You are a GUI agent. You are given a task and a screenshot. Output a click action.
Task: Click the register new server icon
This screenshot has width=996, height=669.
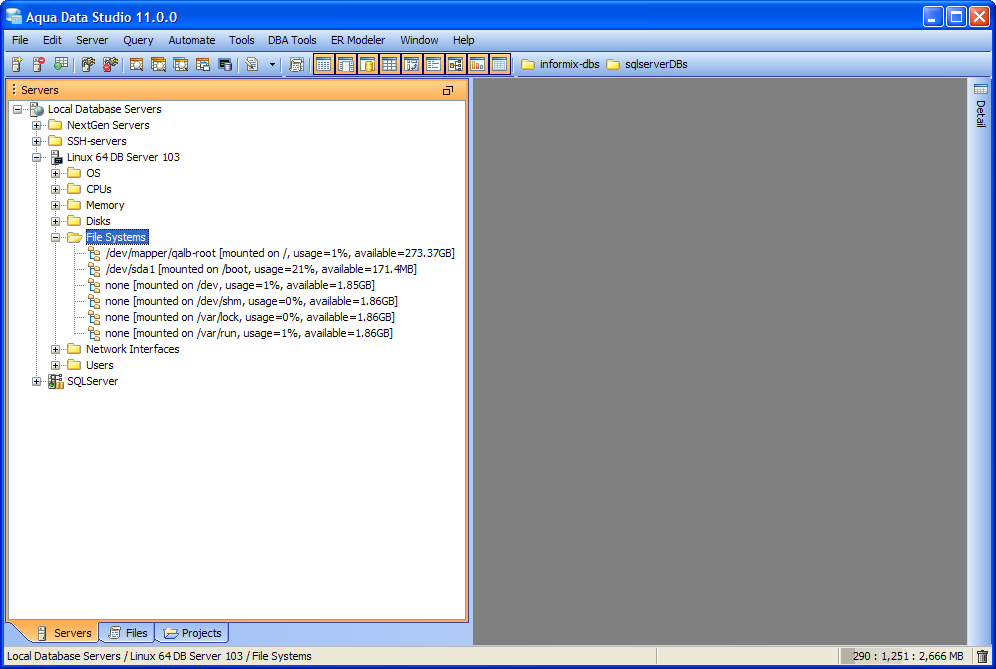click(17, 64)
